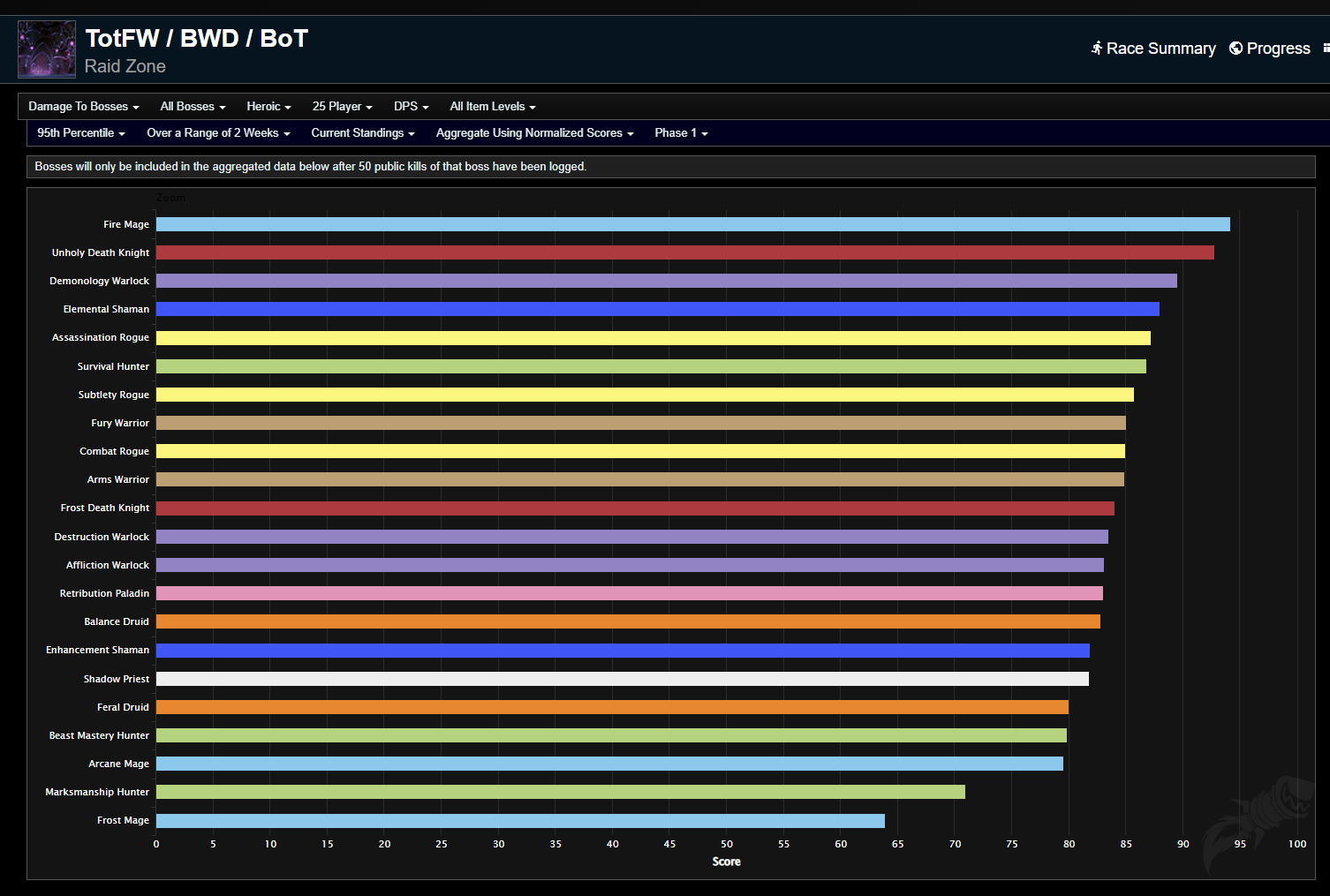
Task: Open the 95th Percentile dropdown
Action: [81, 133]
